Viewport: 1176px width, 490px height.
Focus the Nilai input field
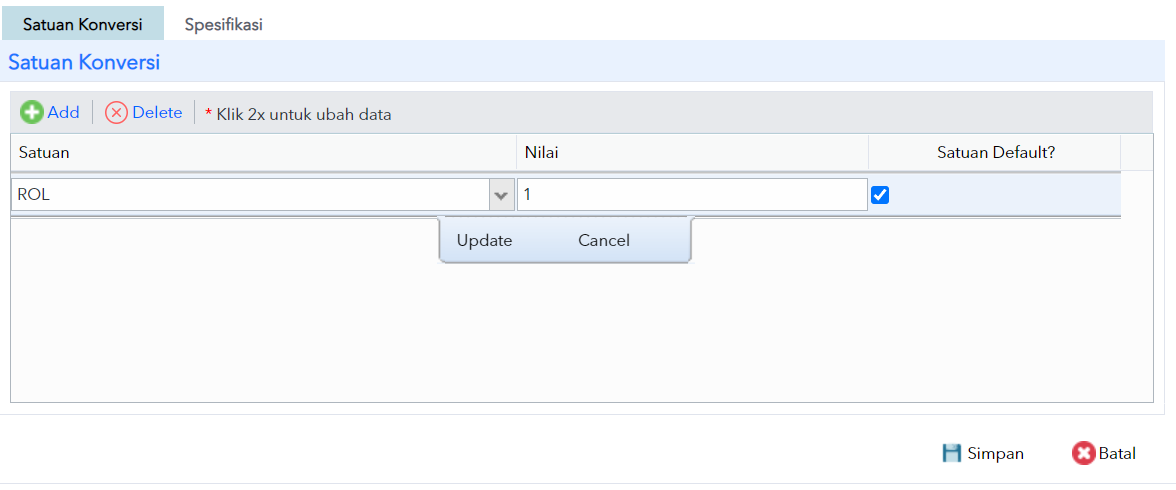pos(692,195)
